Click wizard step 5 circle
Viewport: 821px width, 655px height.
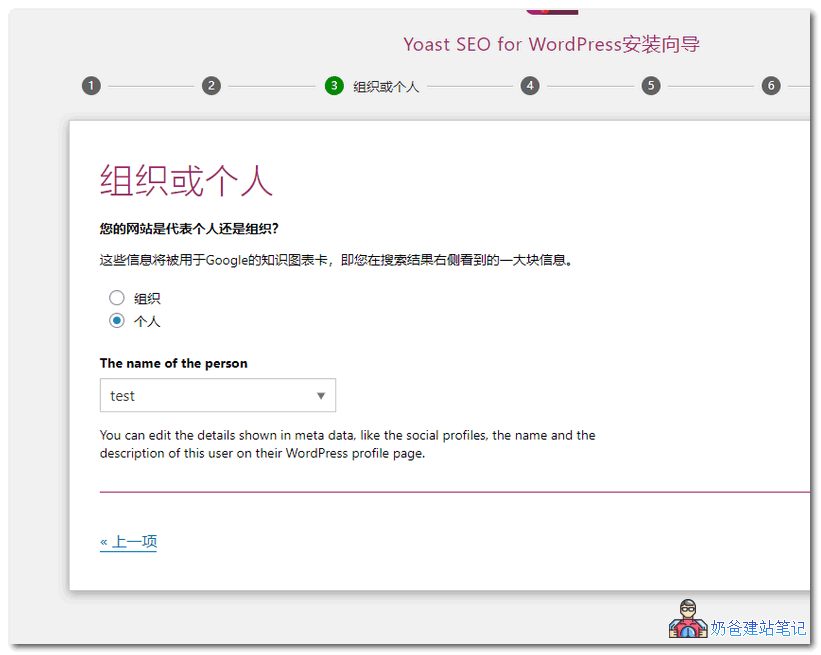pos(650,85)
